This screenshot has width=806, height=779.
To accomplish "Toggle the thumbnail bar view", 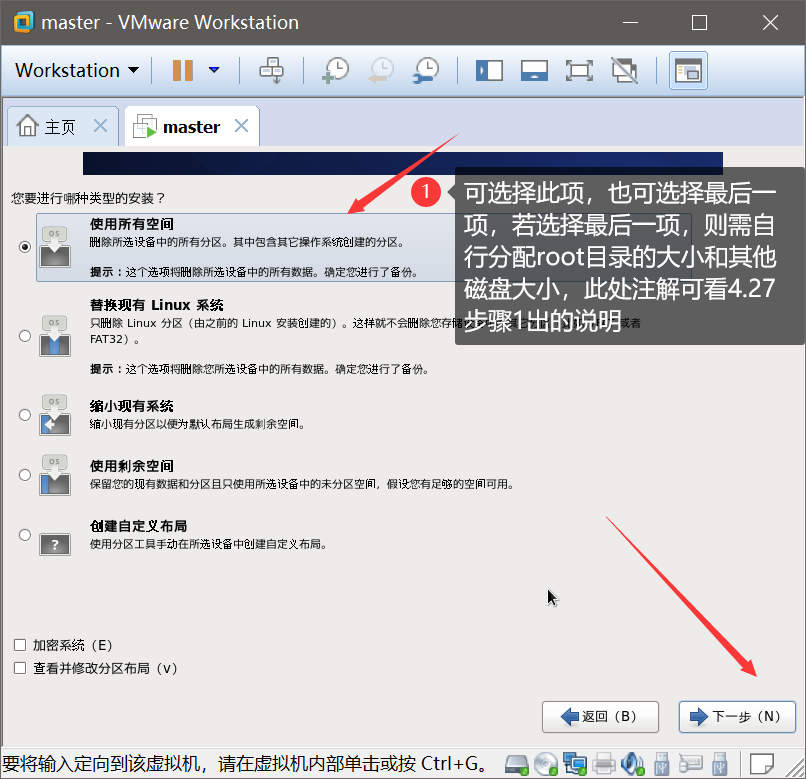I will 535,70.
